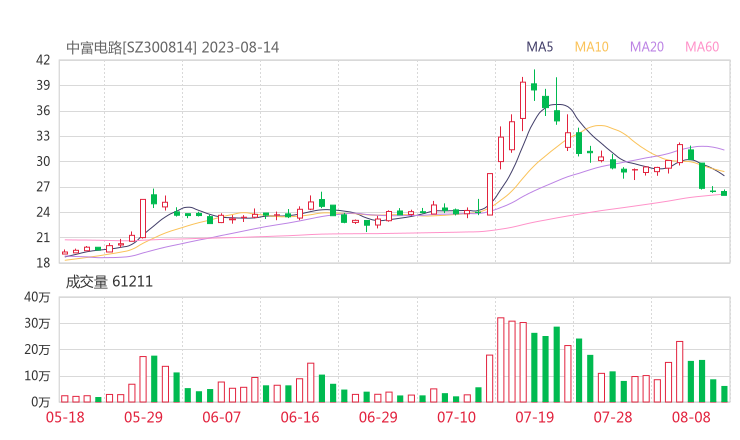Image resolution: width=740 pixels, height=440 pixels.
Task: Click the 07-19 date label
Action: pos(535,417)
